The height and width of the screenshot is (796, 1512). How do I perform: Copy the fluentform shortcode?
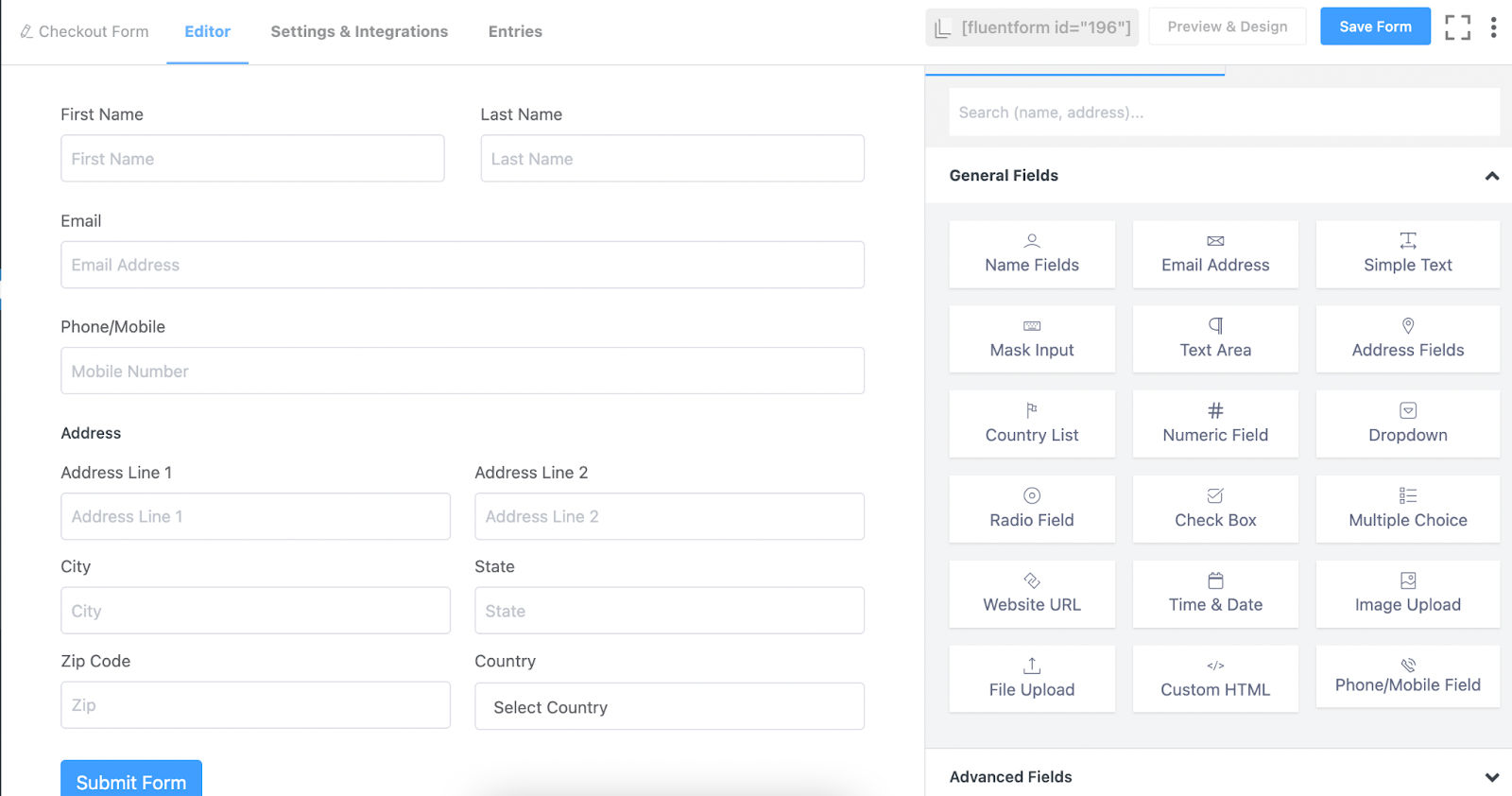(1032, 27)
